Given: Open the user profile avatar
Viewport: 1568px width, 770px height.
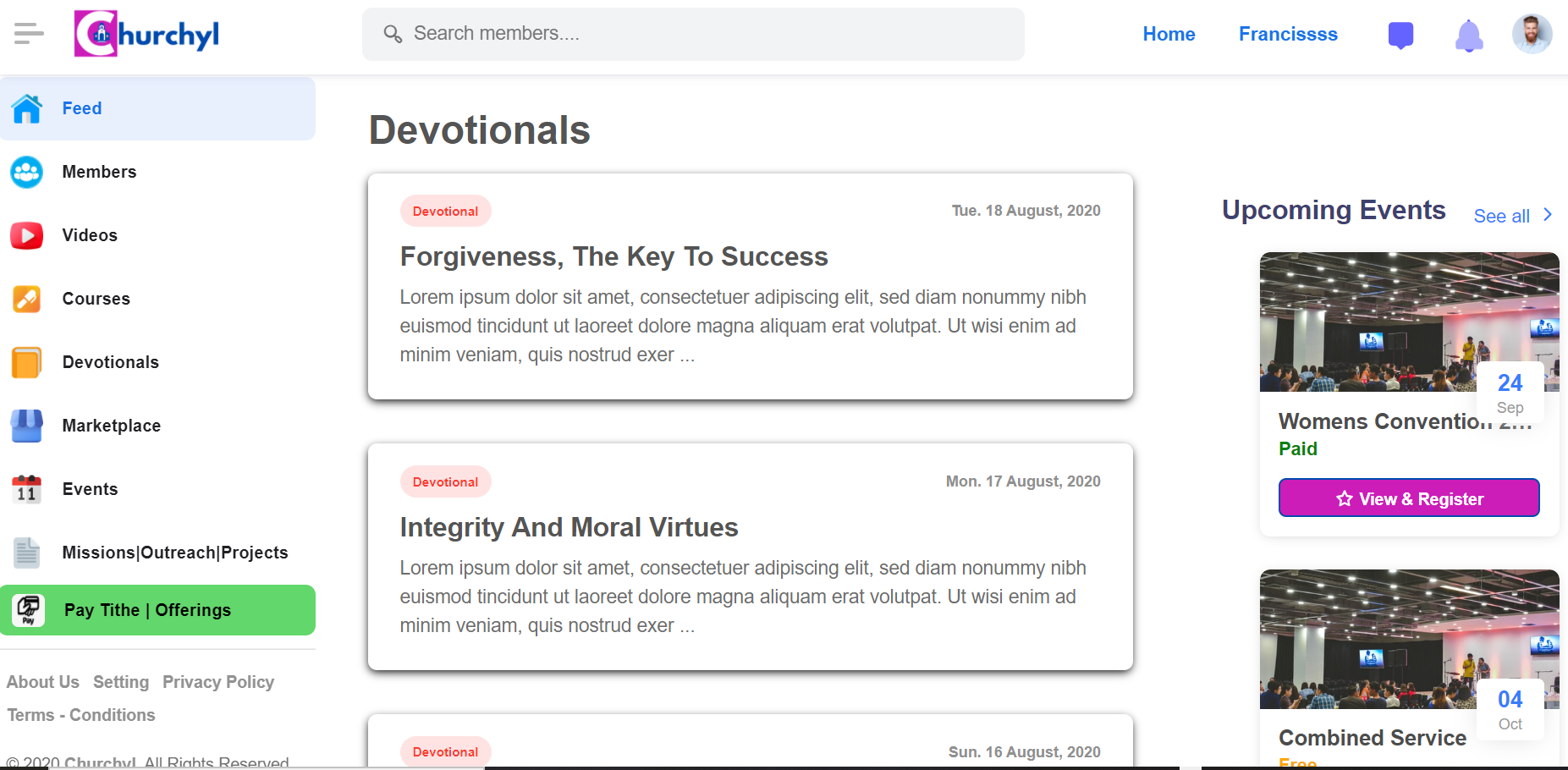Looking at the screenshot, I should click(1532, 34).
